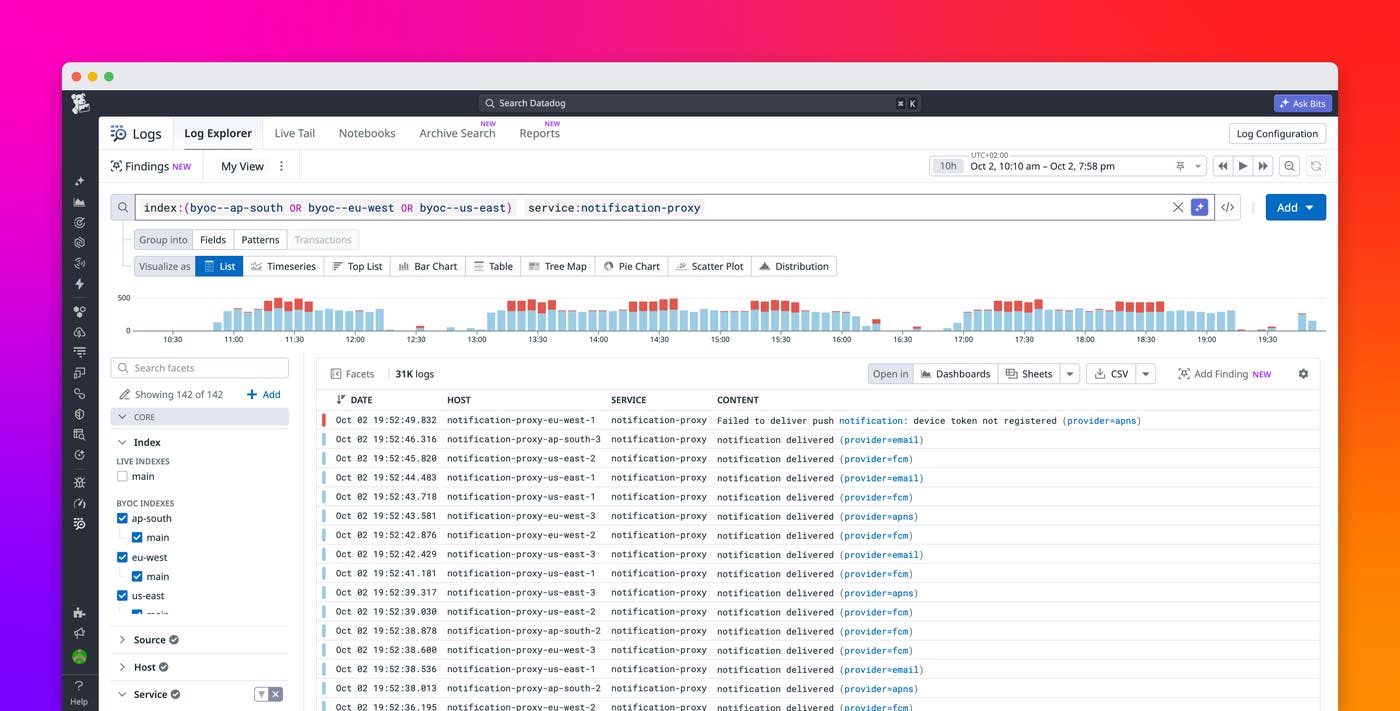Screen dimensions: 1400x711
Task: Uncheck main under eu-west
Action: [137, 577]
